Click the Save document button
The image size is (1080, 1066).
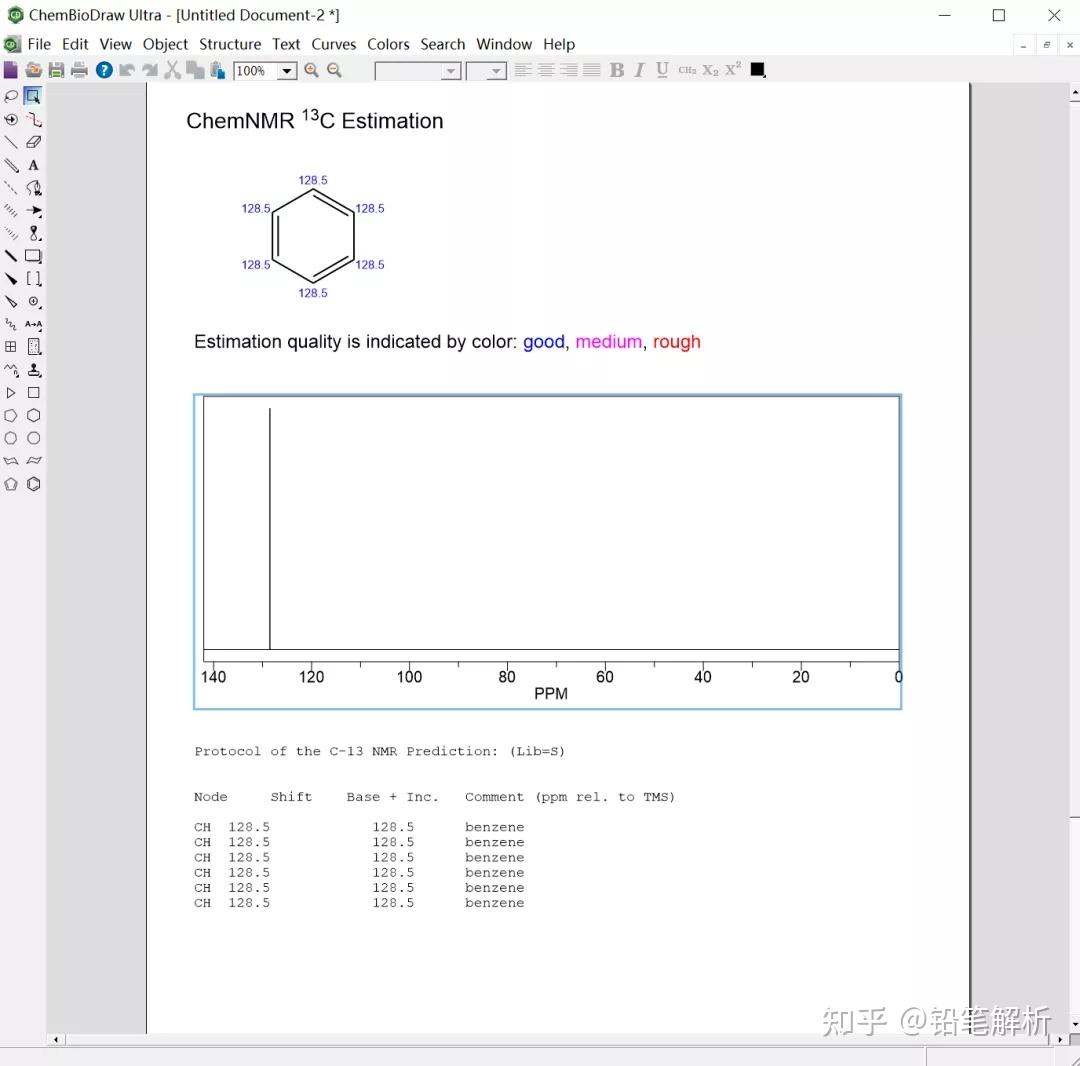55,70
